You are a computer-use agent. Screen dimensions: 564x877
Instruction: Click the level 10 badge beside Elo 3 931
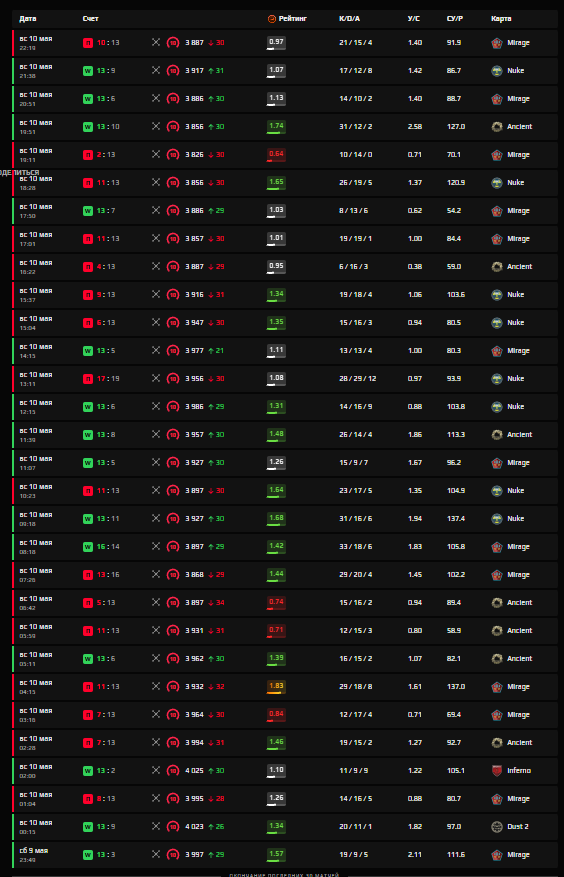pyautogui.click(x=173, y=631)
